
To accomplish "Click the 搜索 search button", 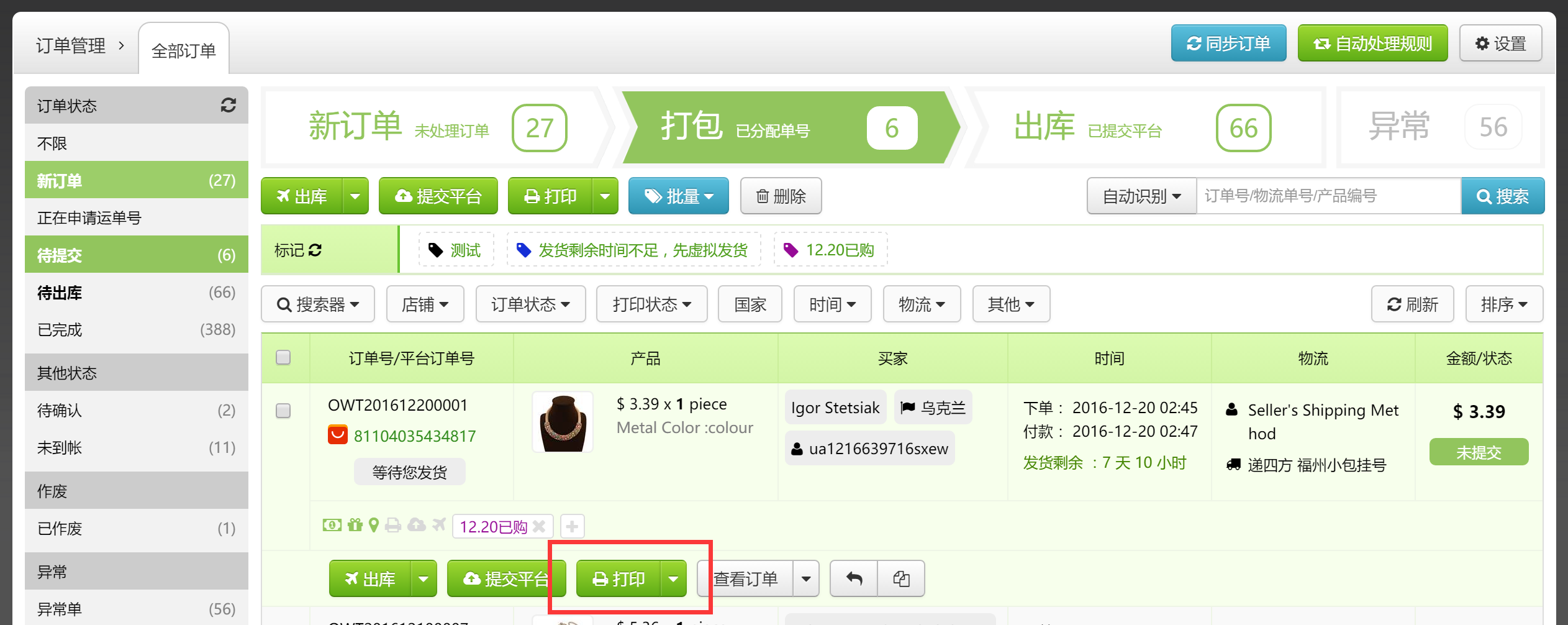I will (1503, 196).
